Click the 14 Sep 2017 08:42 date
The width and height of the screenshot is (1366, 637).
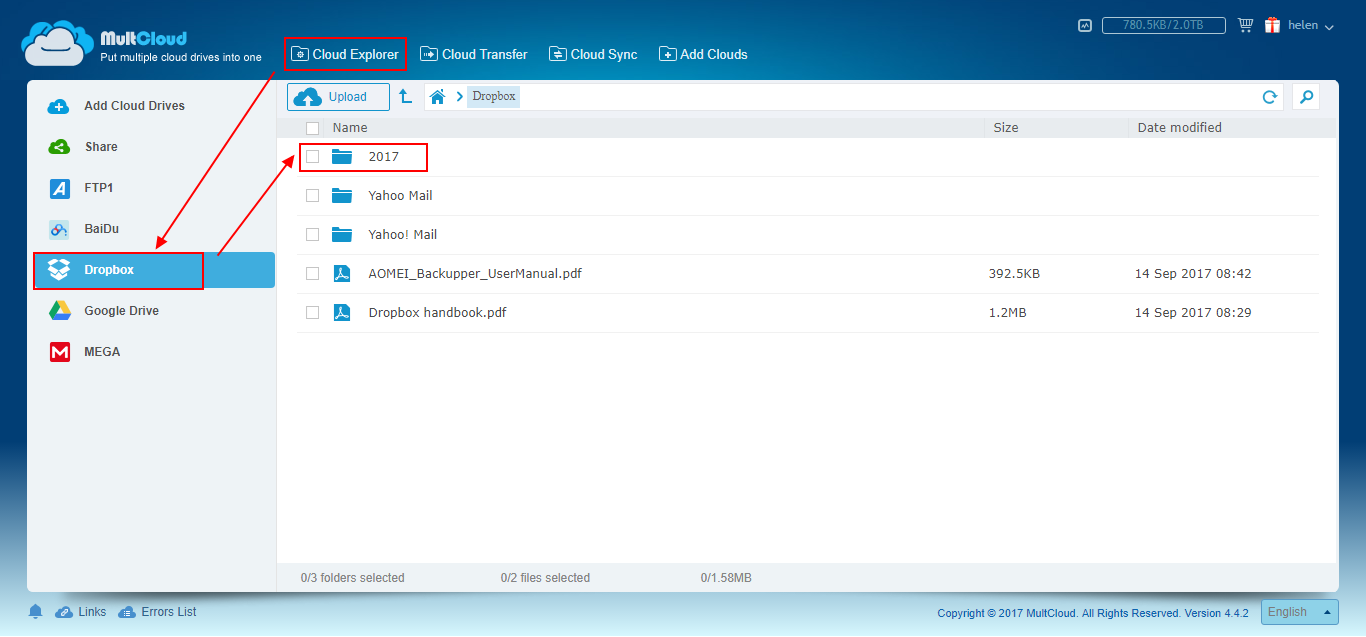click(x=1193, y=274)
